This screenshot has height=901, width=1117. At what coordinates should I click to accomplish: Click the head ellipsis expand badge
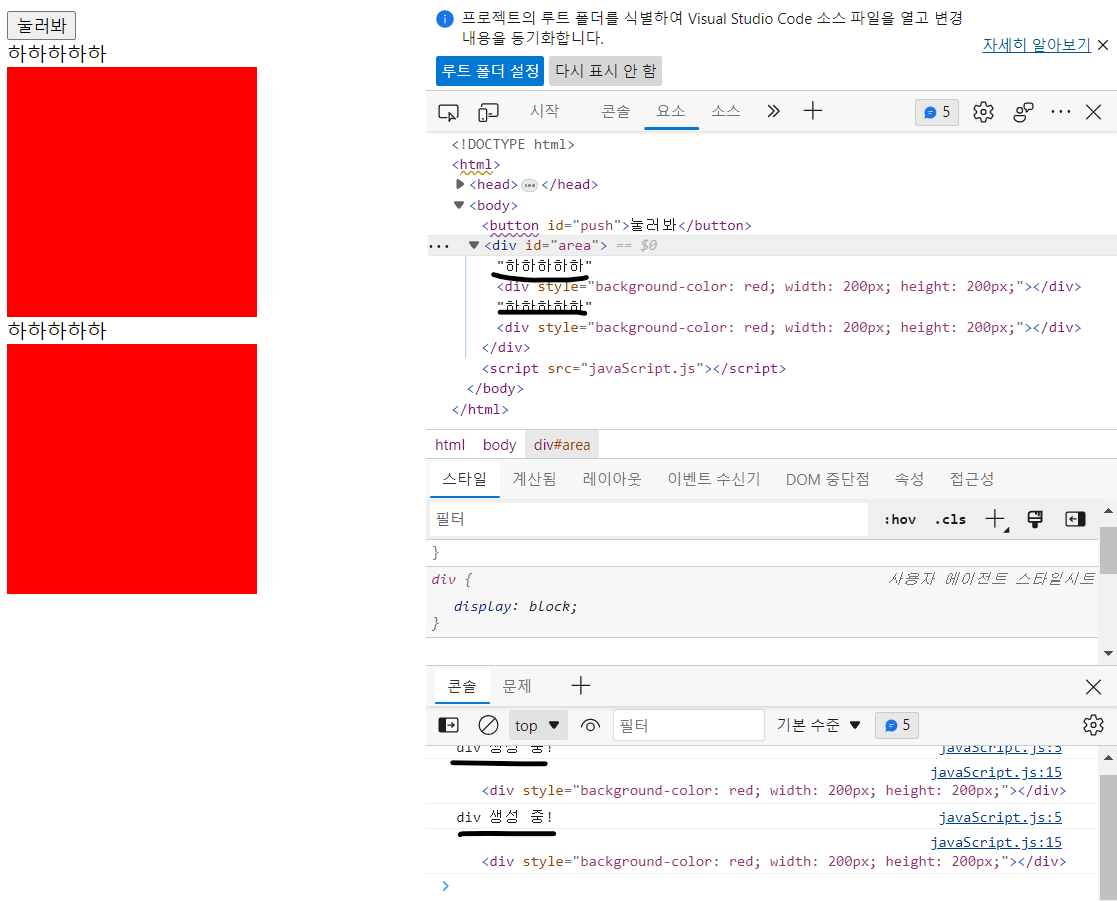[x=529, y=185]
